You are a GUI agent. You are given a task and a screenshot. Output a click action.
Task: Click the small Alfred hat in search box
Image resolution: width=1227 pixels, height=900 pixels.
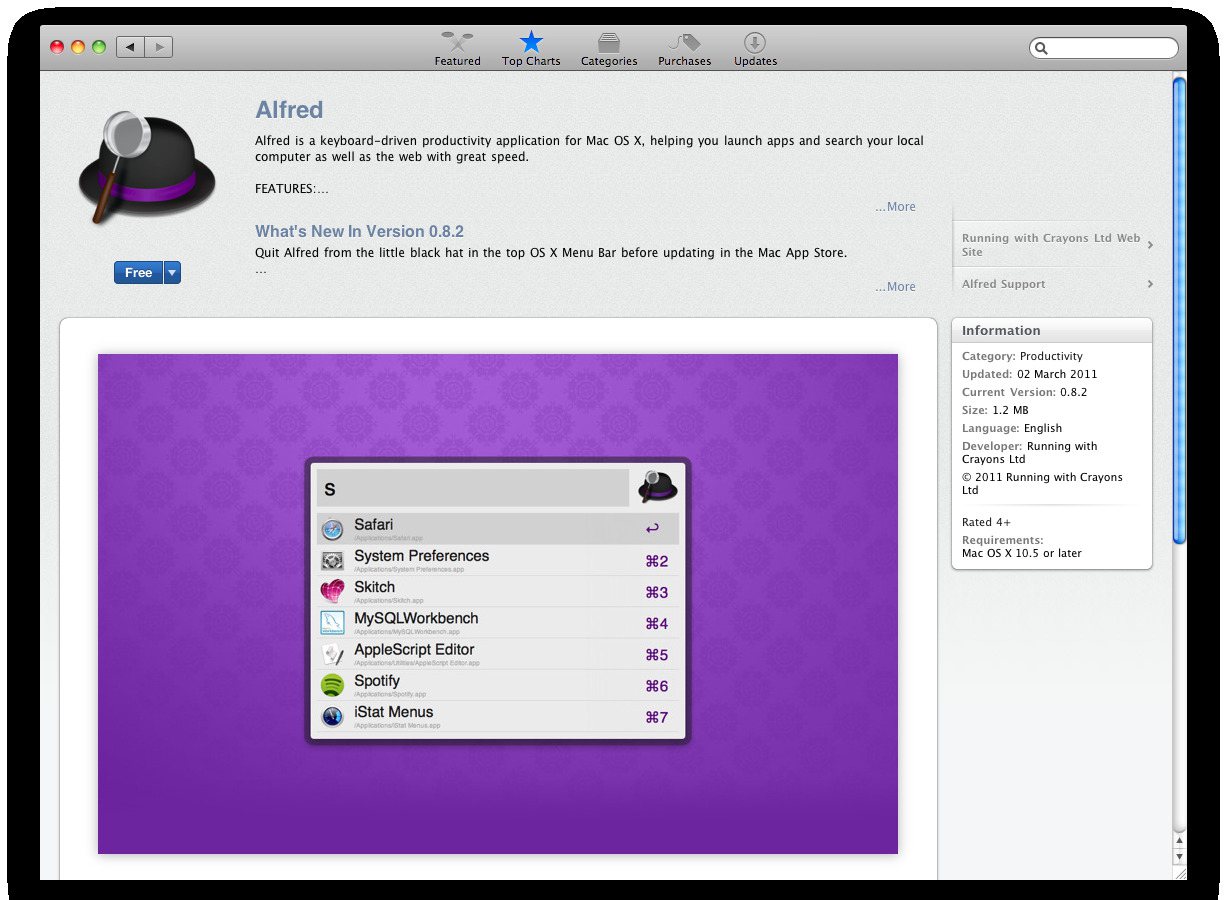[658, 487]
